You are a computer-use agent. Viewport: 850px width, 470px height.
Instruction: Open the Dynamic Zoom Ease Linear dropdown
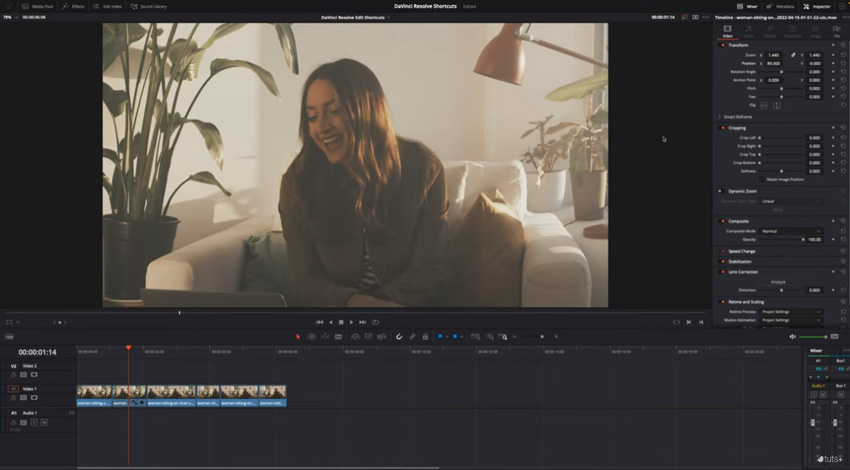click(791, 201)
